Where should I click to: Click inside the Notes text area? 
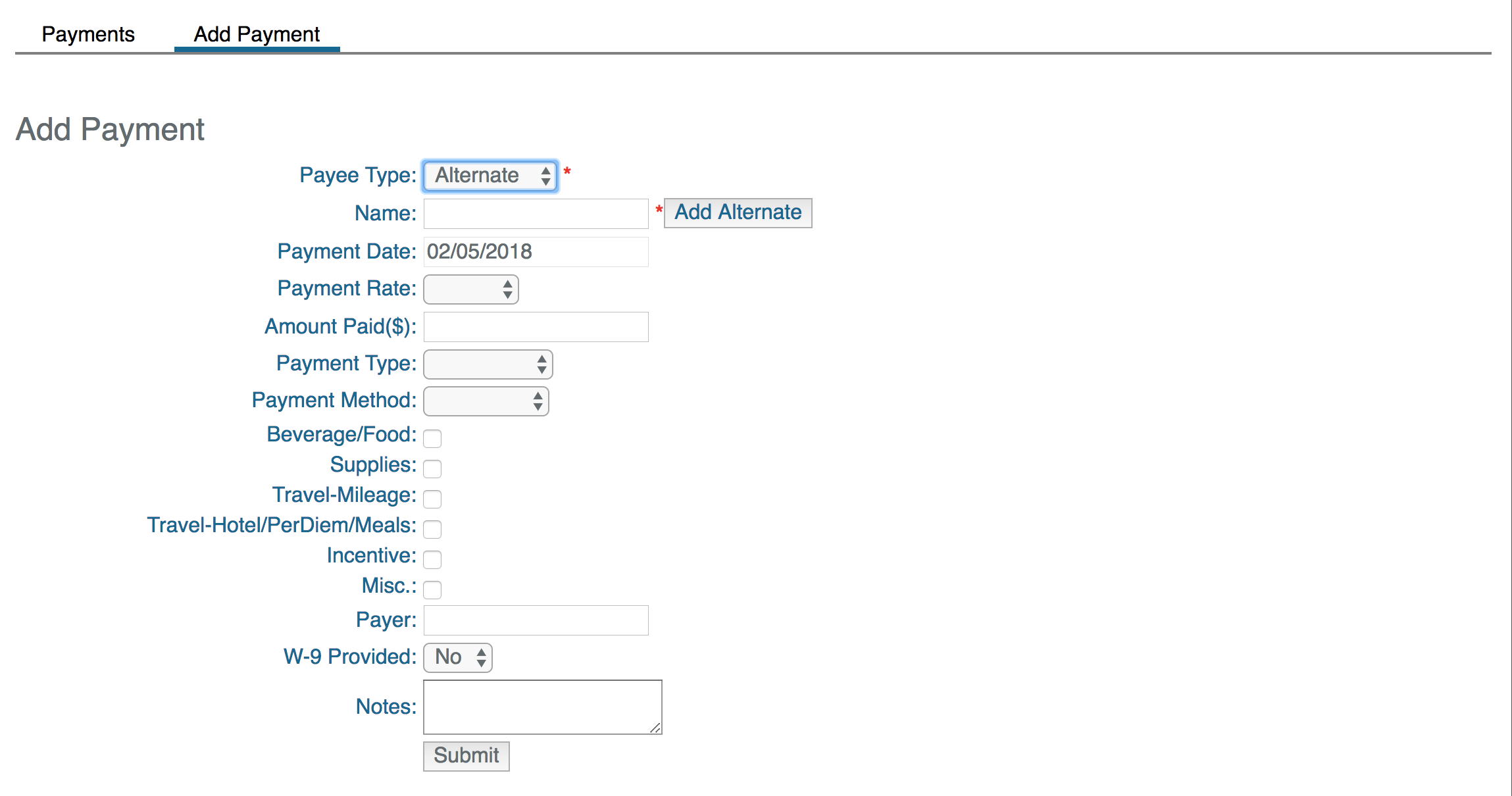click(x=542, y=707)
